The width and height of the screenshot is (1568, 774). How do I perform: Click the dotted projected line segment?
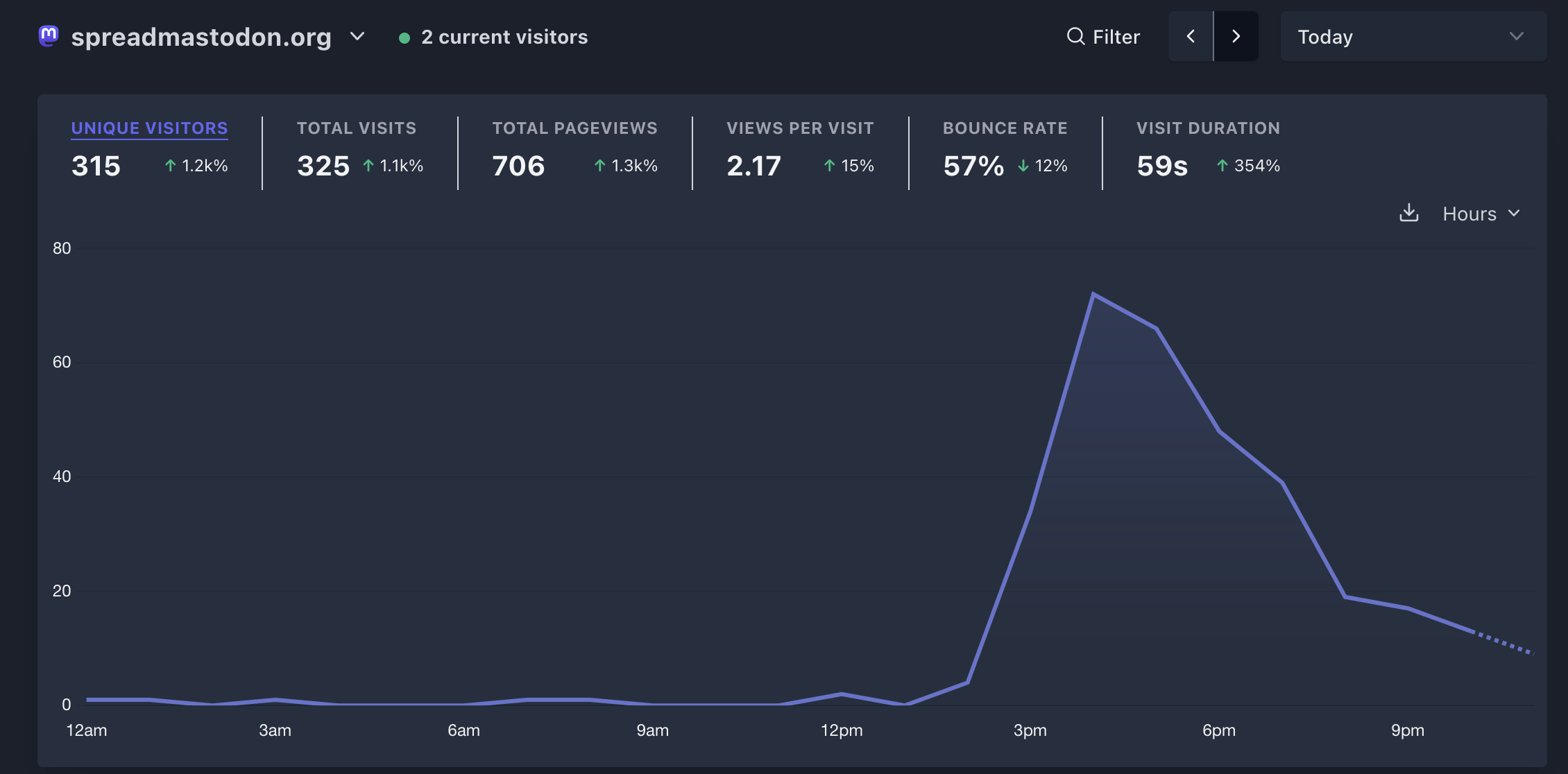(1503, 642)
